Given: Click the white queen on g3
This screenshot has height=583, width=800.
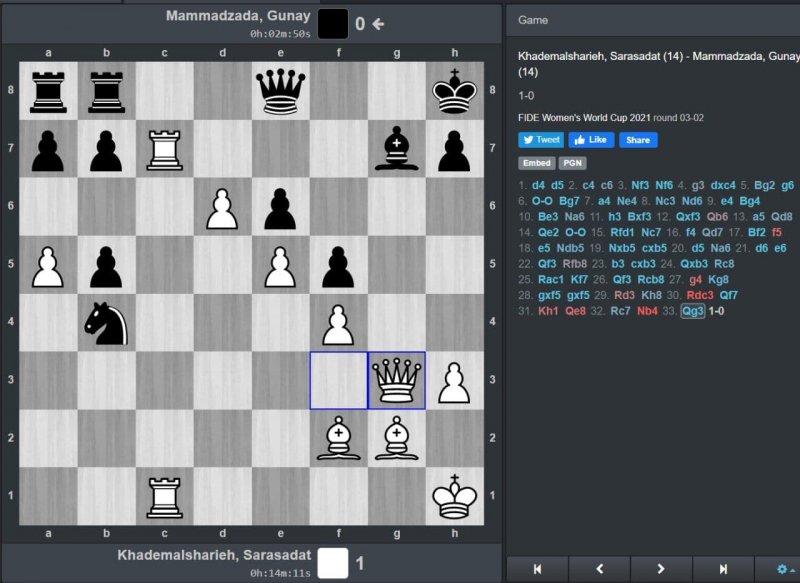Looking at the screenshot, I should 397,380.
